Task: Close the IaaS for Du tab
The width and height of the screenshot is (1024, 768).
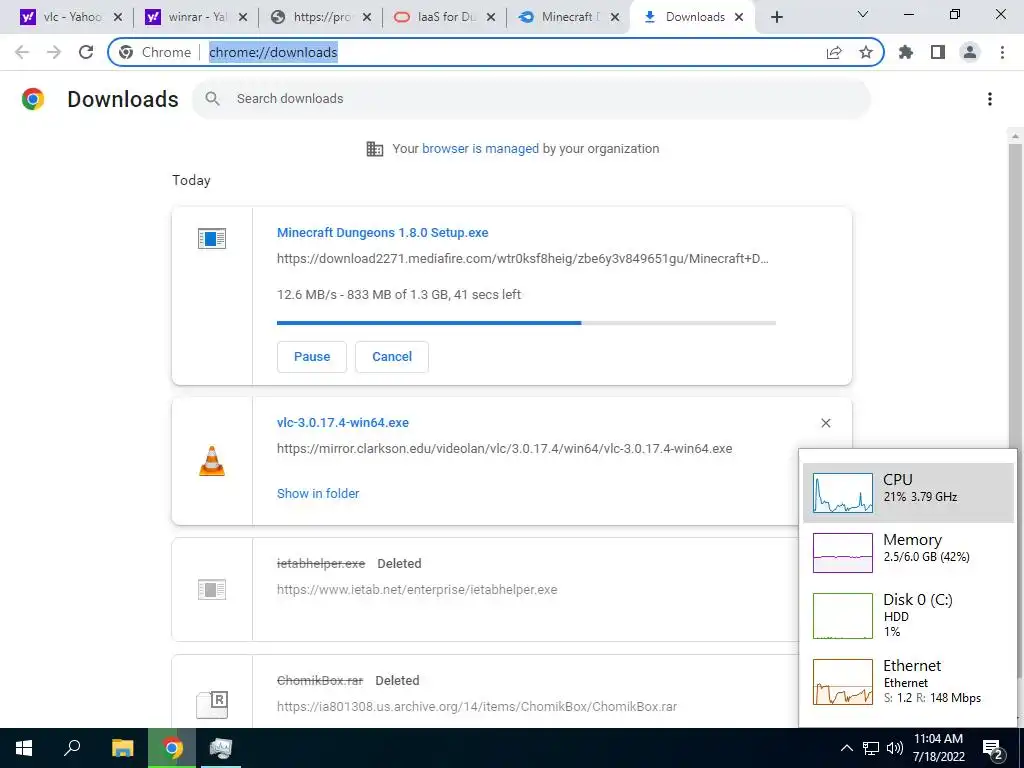Action: coord(491,17)
